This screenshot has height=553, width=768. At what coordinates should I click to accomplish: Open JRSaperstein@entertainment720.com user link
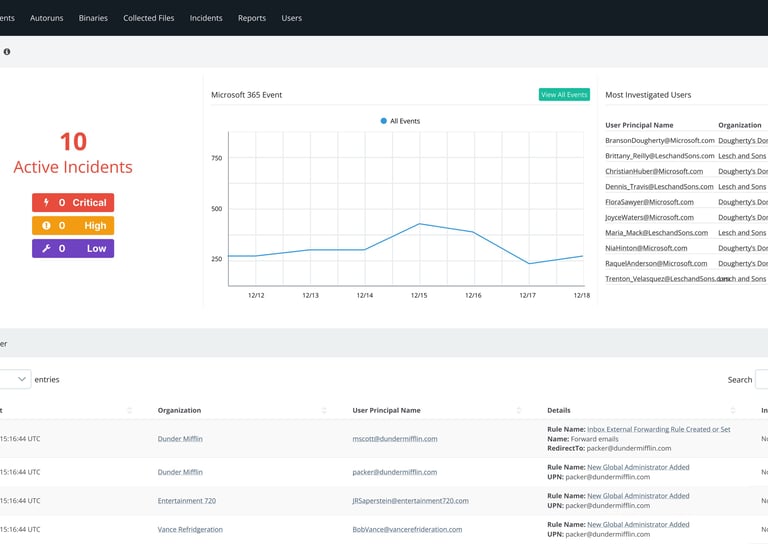coord(410,501)
